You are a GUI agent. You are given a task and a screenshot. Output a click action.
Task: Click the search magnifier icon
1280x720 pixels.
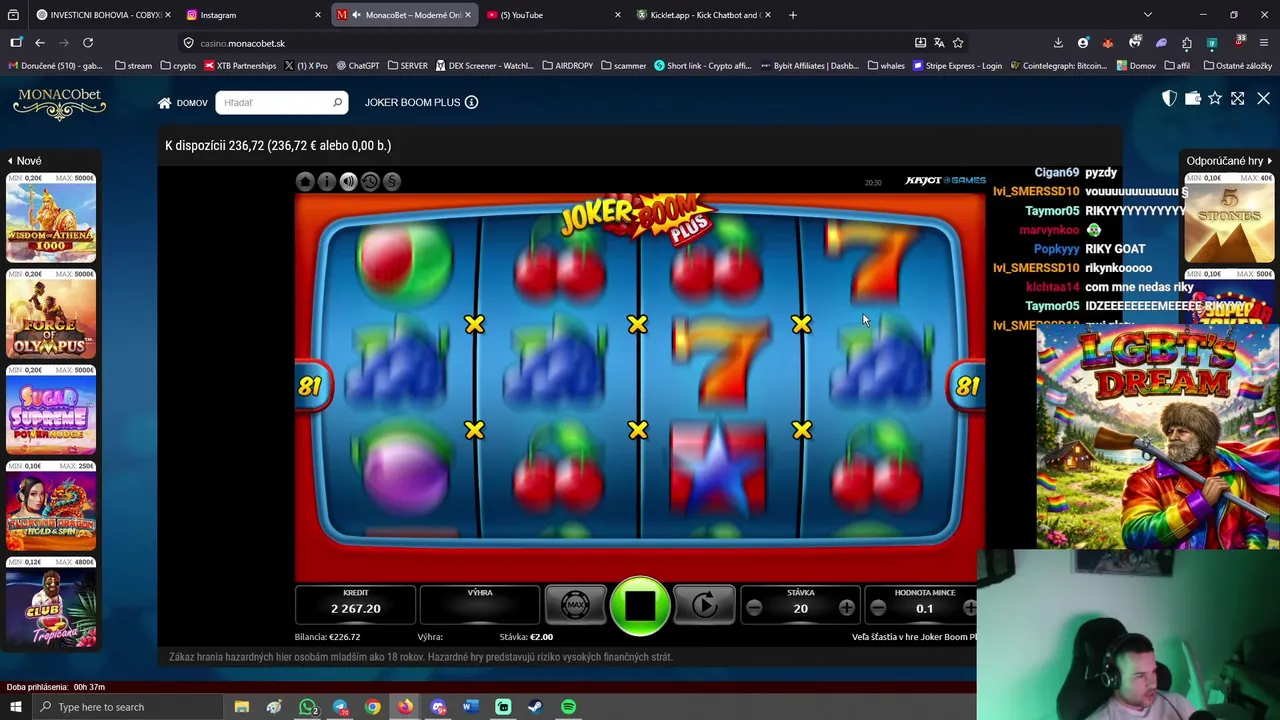point(337,102)
